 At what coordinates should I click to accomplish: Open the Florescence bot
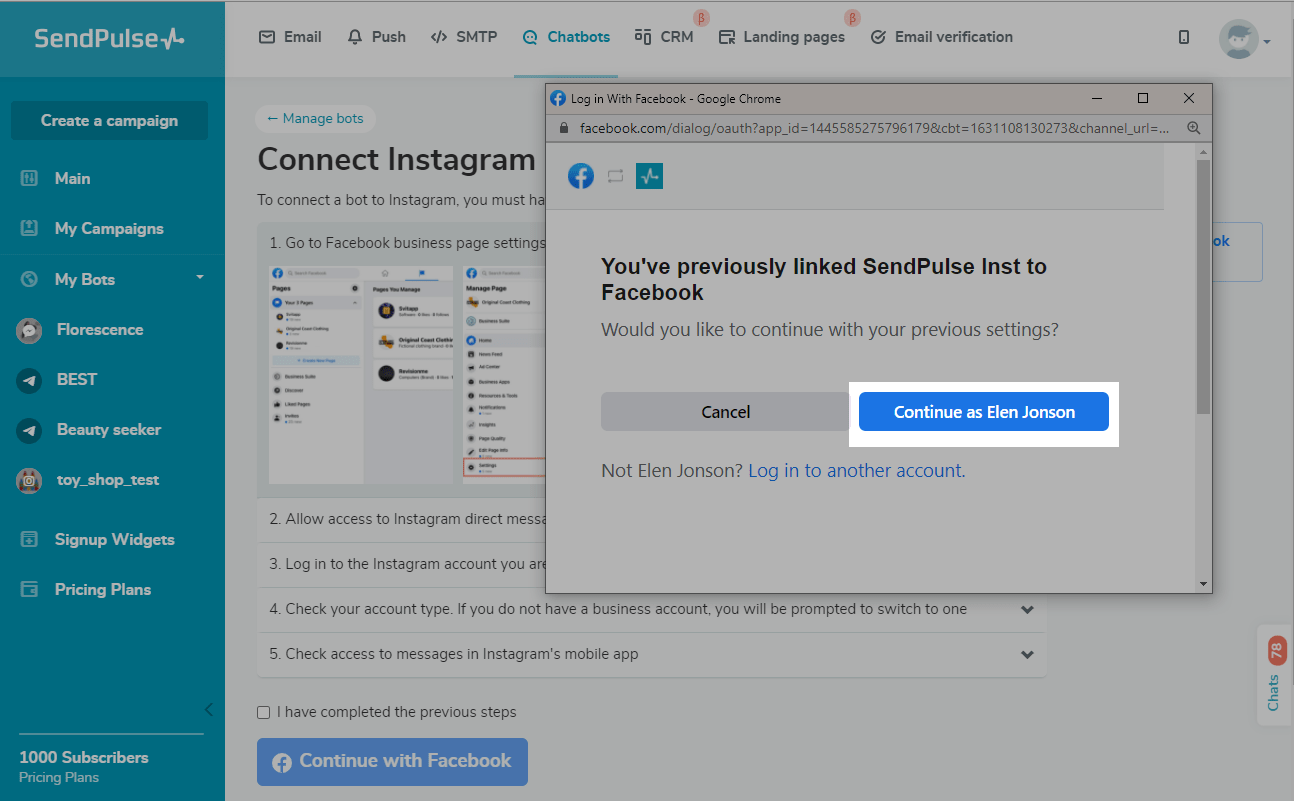[x=99, y=330]
